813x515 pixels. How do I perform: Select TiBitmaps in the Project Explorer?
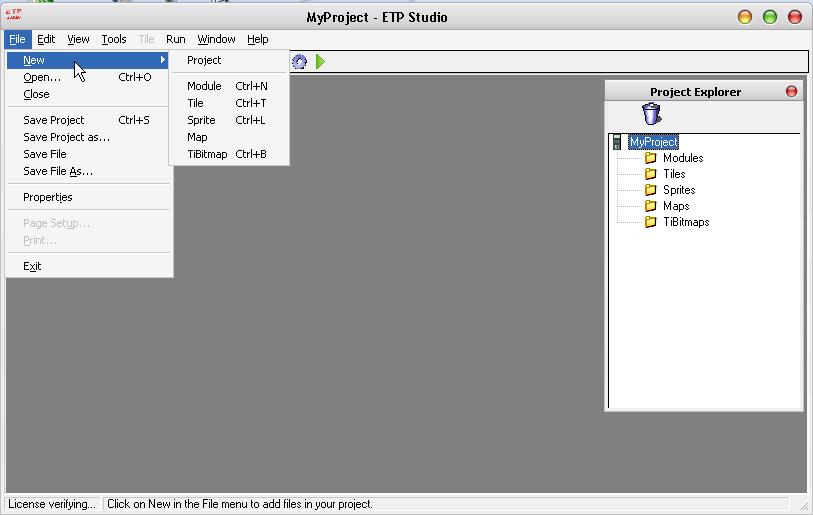[686, 222]
